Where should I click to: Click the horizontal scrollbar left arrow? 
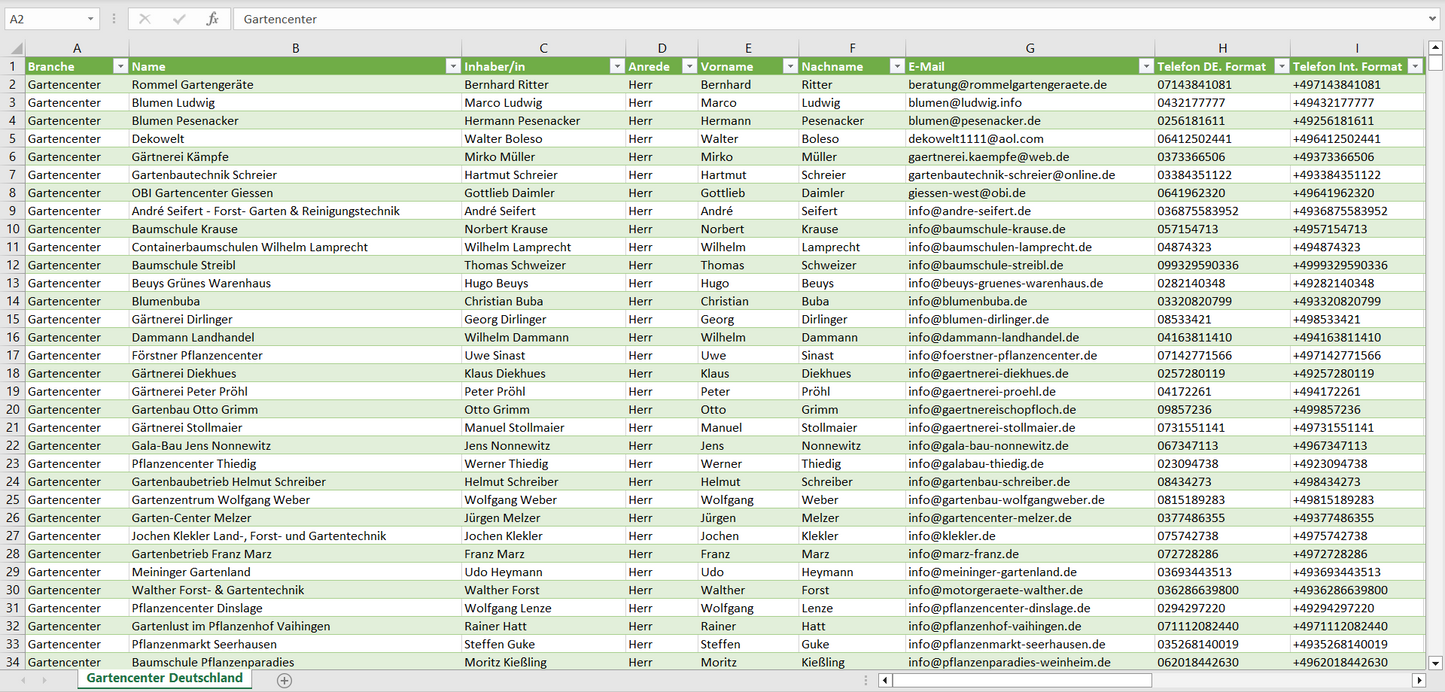[x=884, y=680]
